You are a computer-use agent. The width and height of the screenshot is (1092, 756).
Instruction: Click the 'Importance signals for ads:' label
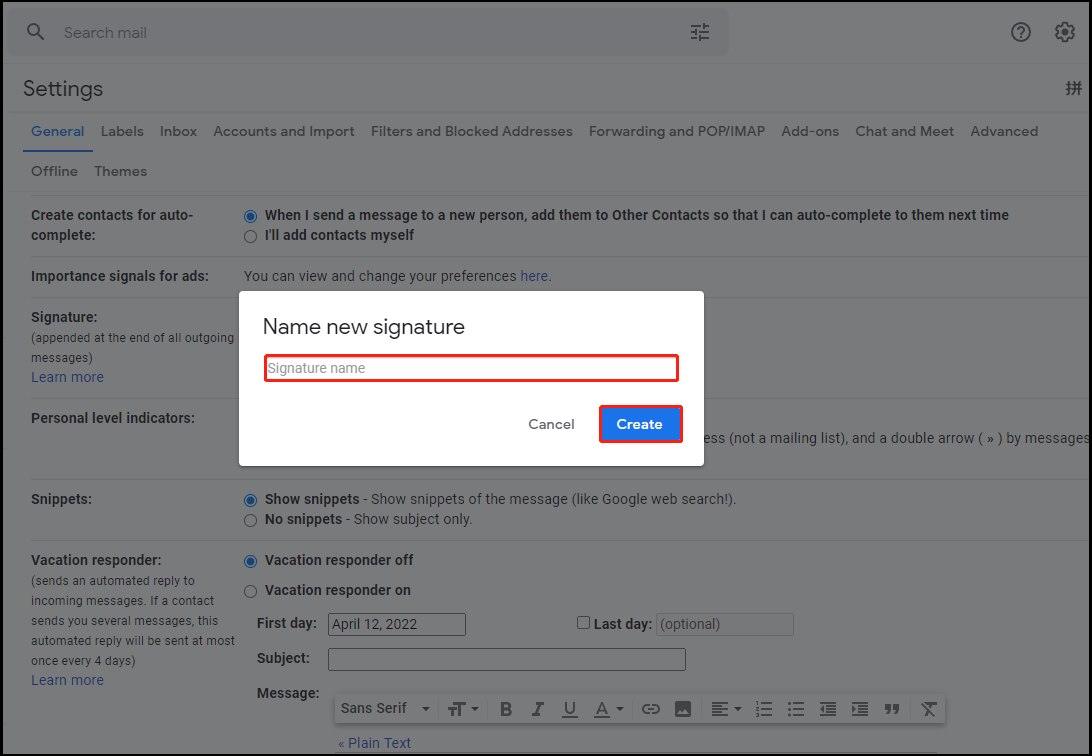[x=120, y=276]
